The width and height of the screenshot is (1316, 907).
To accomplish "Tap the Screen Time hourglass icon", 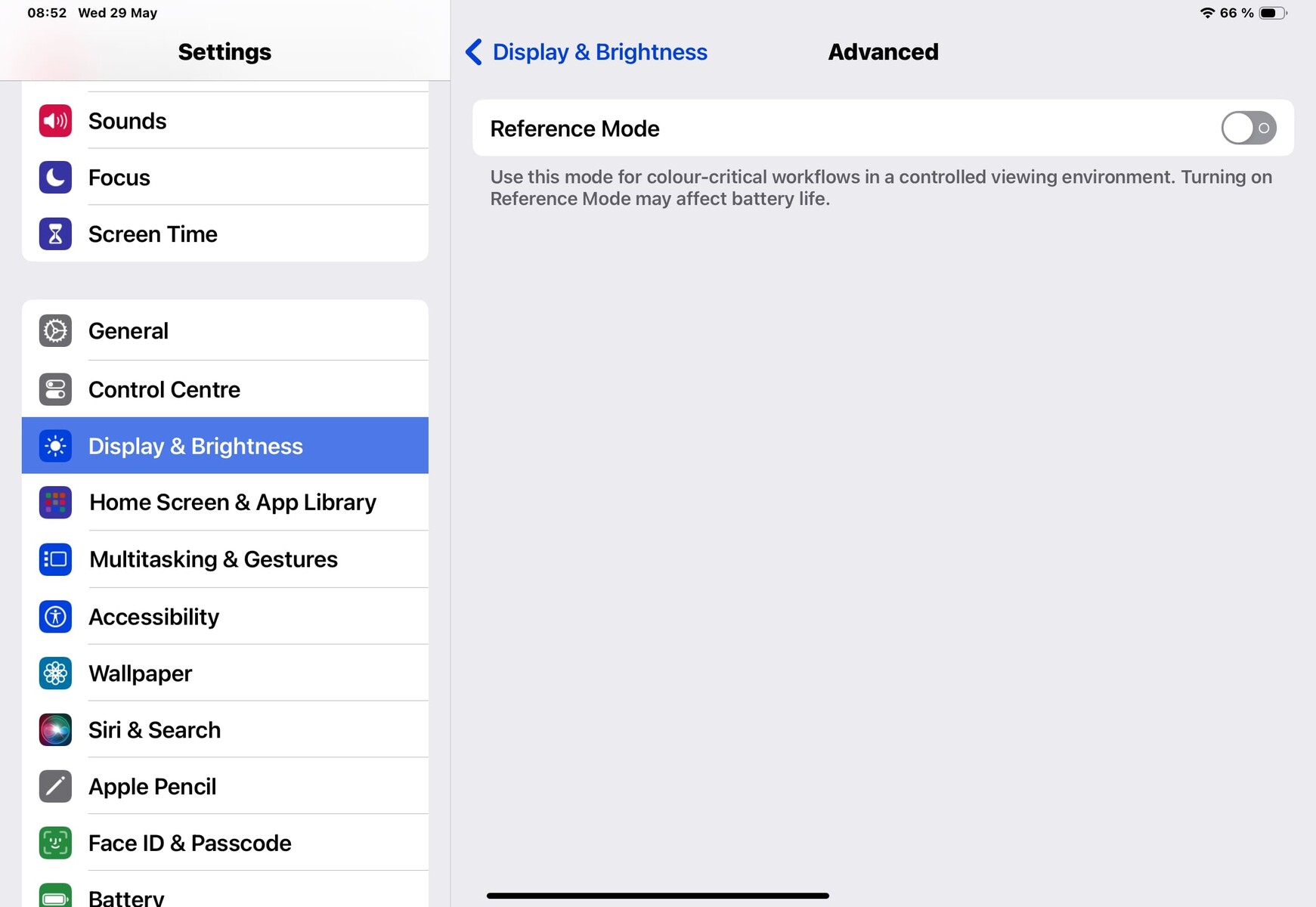I will [x=55, y=234].
